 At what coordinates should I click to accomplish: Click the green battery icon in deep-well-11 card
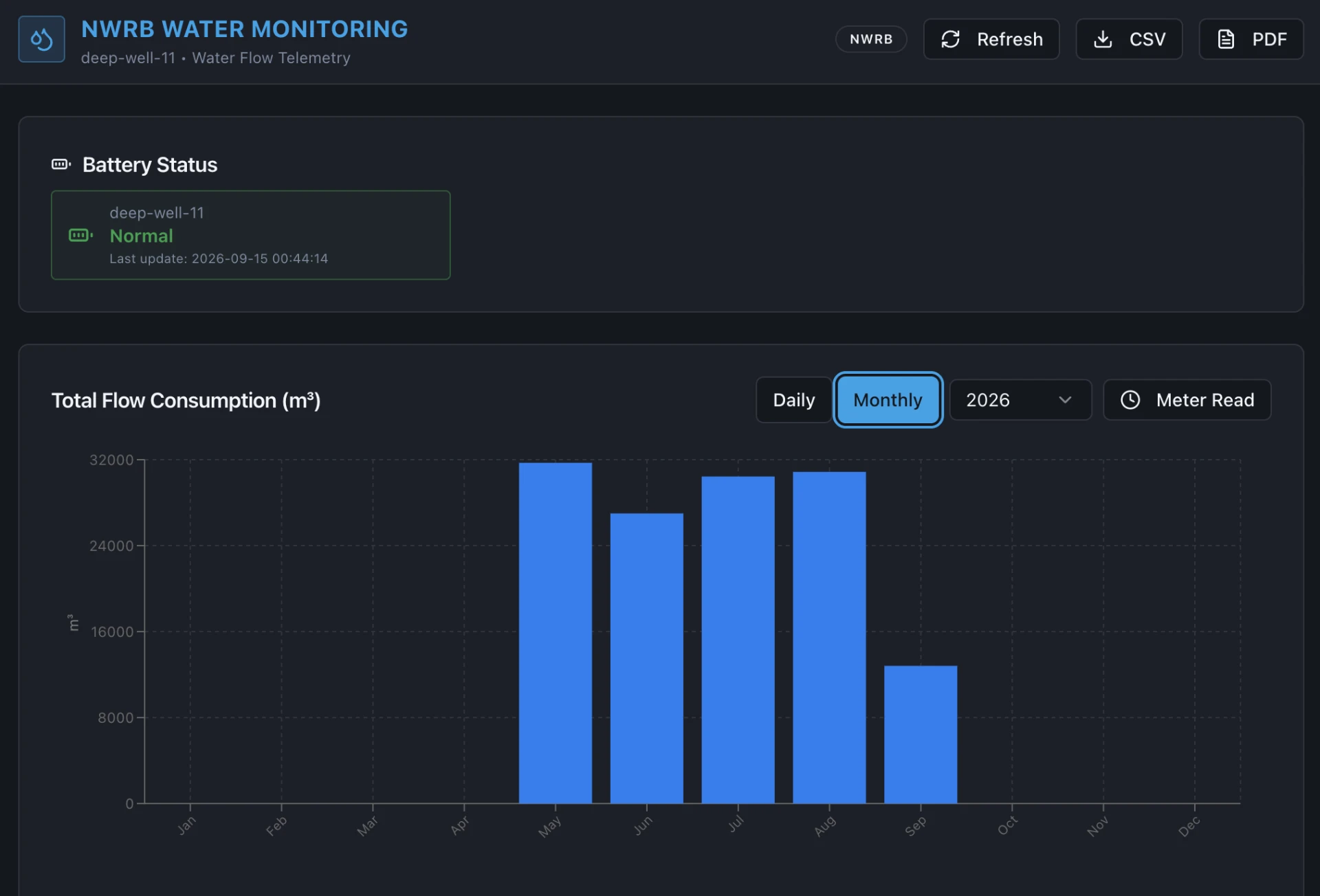(80, 236)
